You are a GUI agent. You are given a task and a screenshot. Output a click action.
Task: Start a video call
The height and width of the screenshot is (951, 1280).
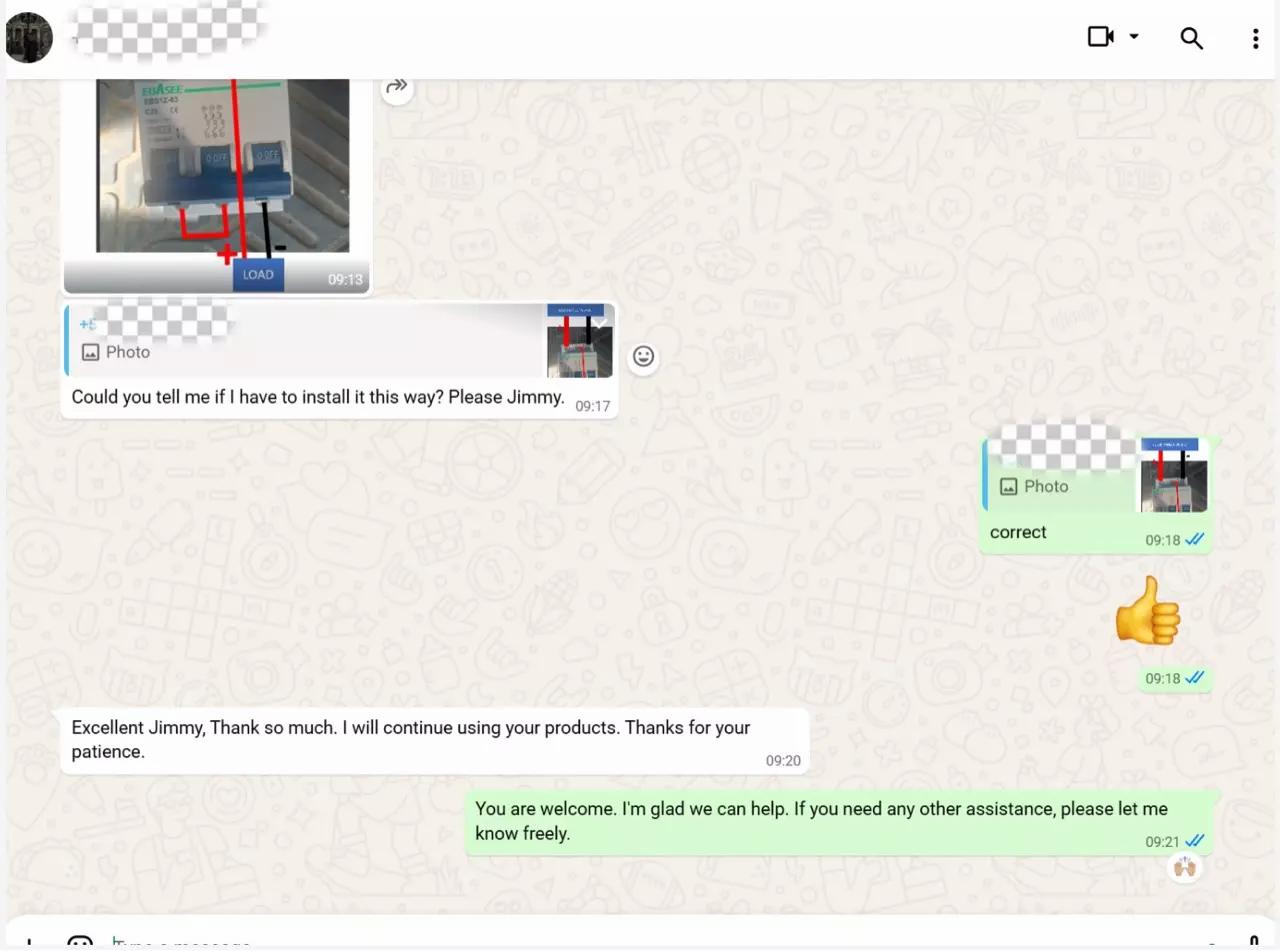[x=1100, y=37]
